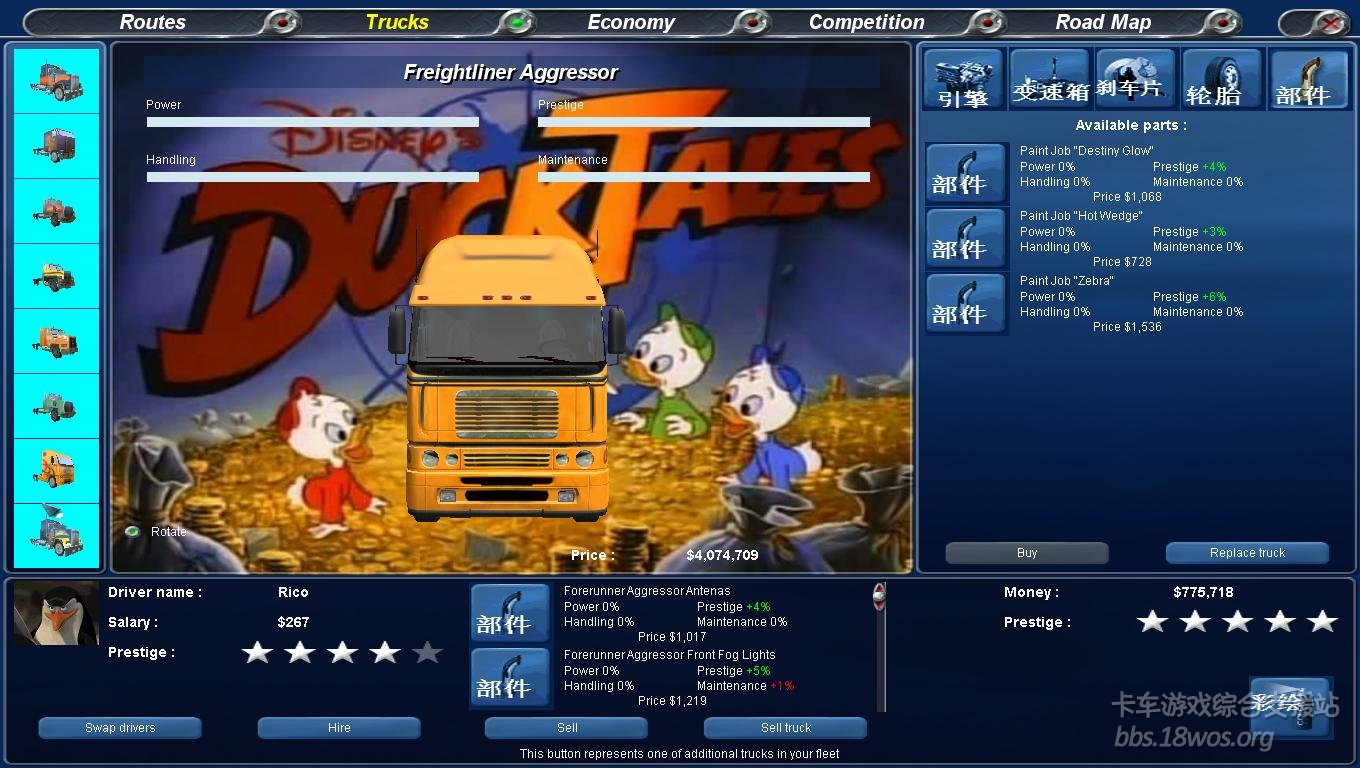
Task: Select the first fleet truck, orange with grey trim
Action: 56,81
